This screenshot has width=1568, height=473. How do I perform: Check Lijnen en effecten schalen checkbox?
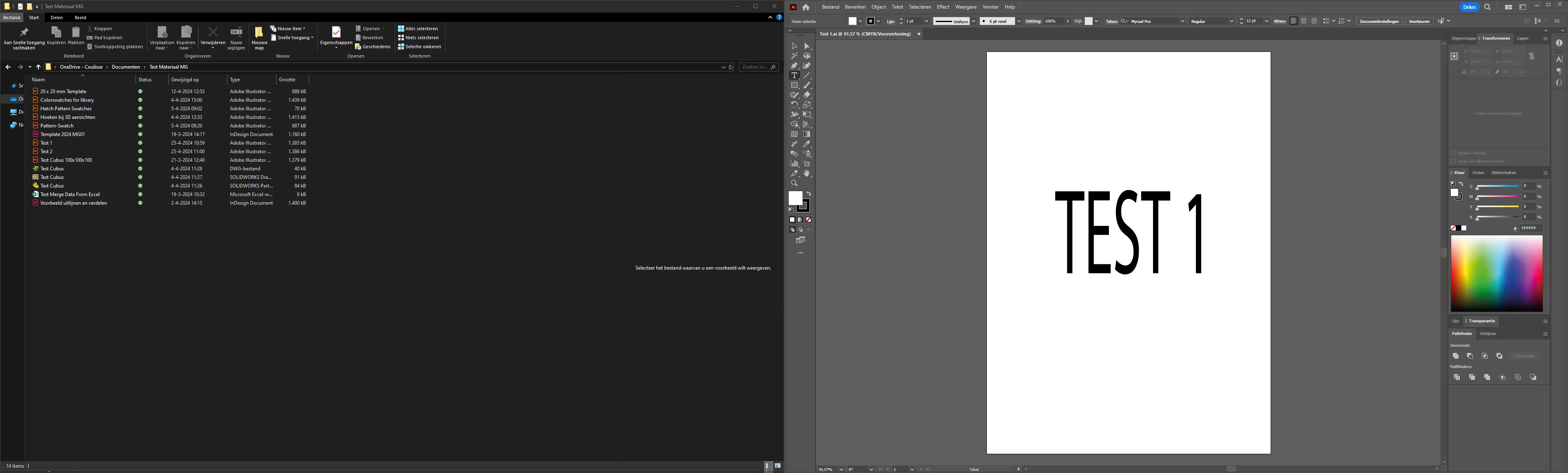(1454, 161)
